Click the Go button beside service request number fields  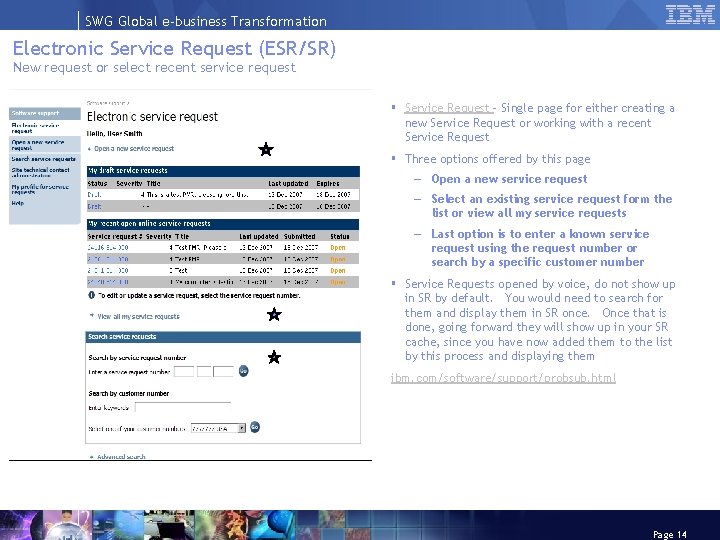[x=243, y=371]
